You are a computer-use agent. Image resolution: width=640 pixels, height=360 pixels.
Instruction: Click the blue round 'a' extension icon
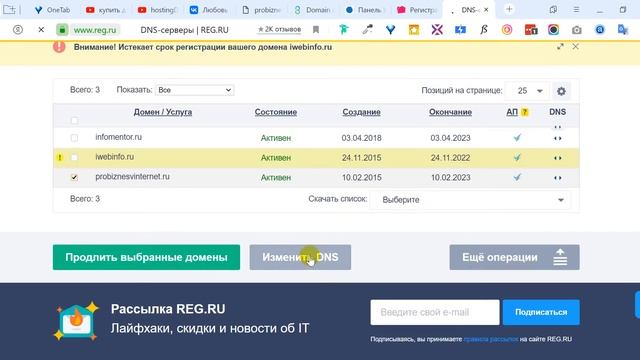point(600,29)
